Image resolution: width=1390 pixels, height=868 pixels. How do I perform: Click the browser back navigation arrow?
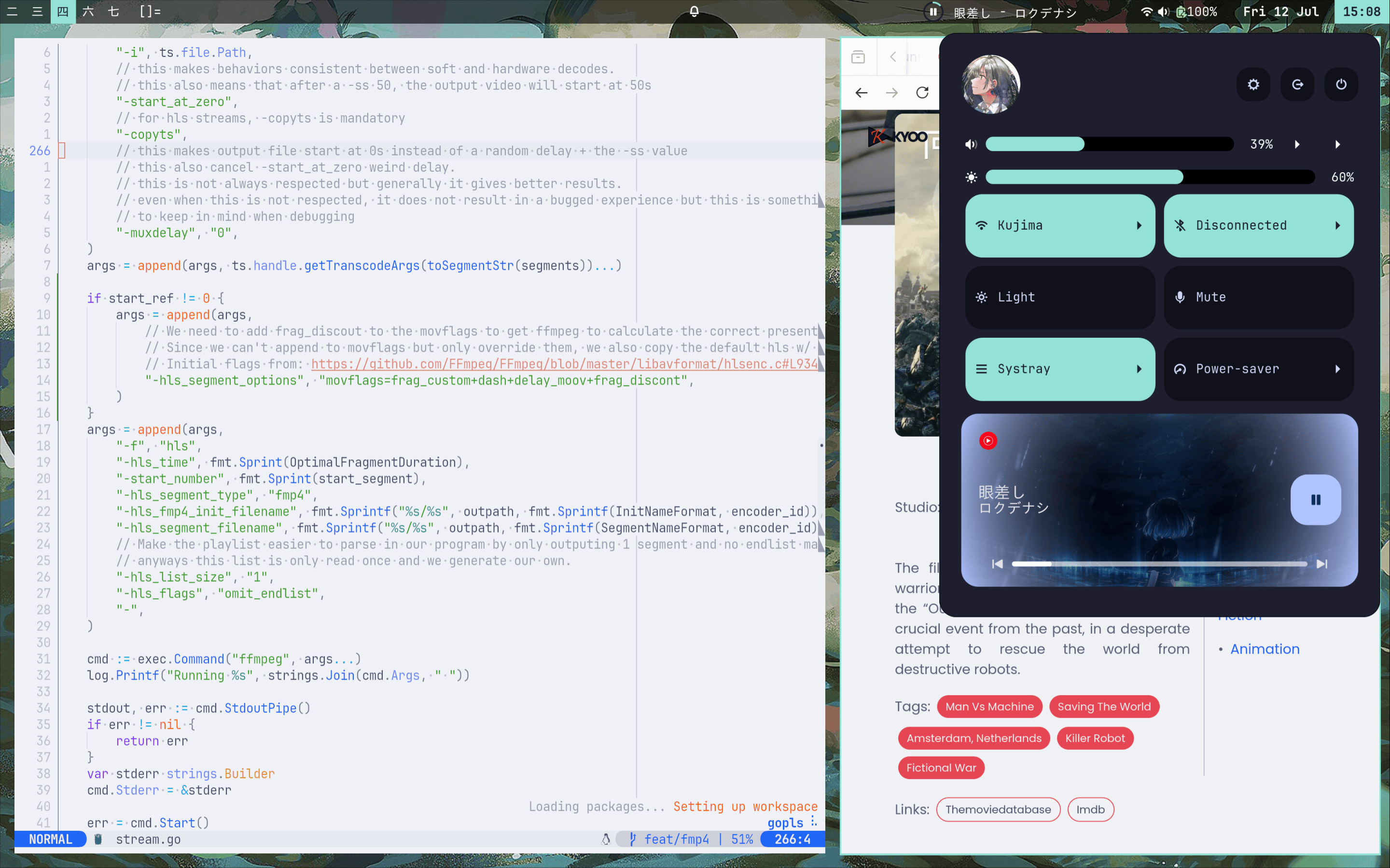tap(861, 93)
